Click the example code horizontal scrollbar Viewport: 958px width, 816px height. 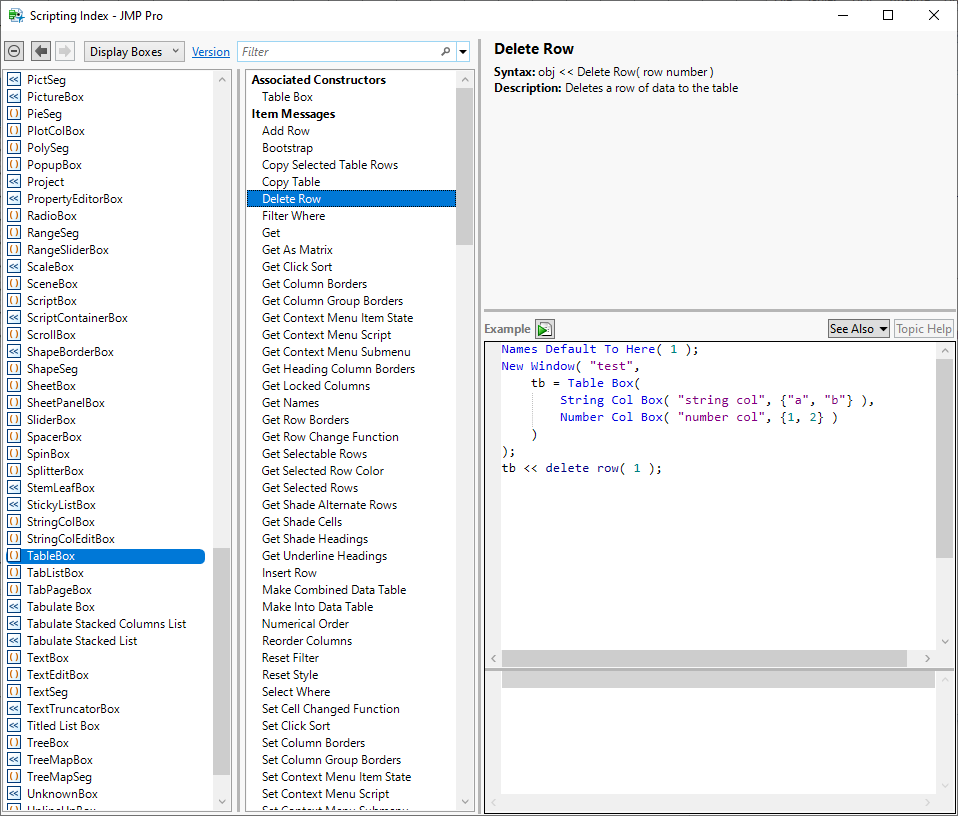tap(704, 658)
